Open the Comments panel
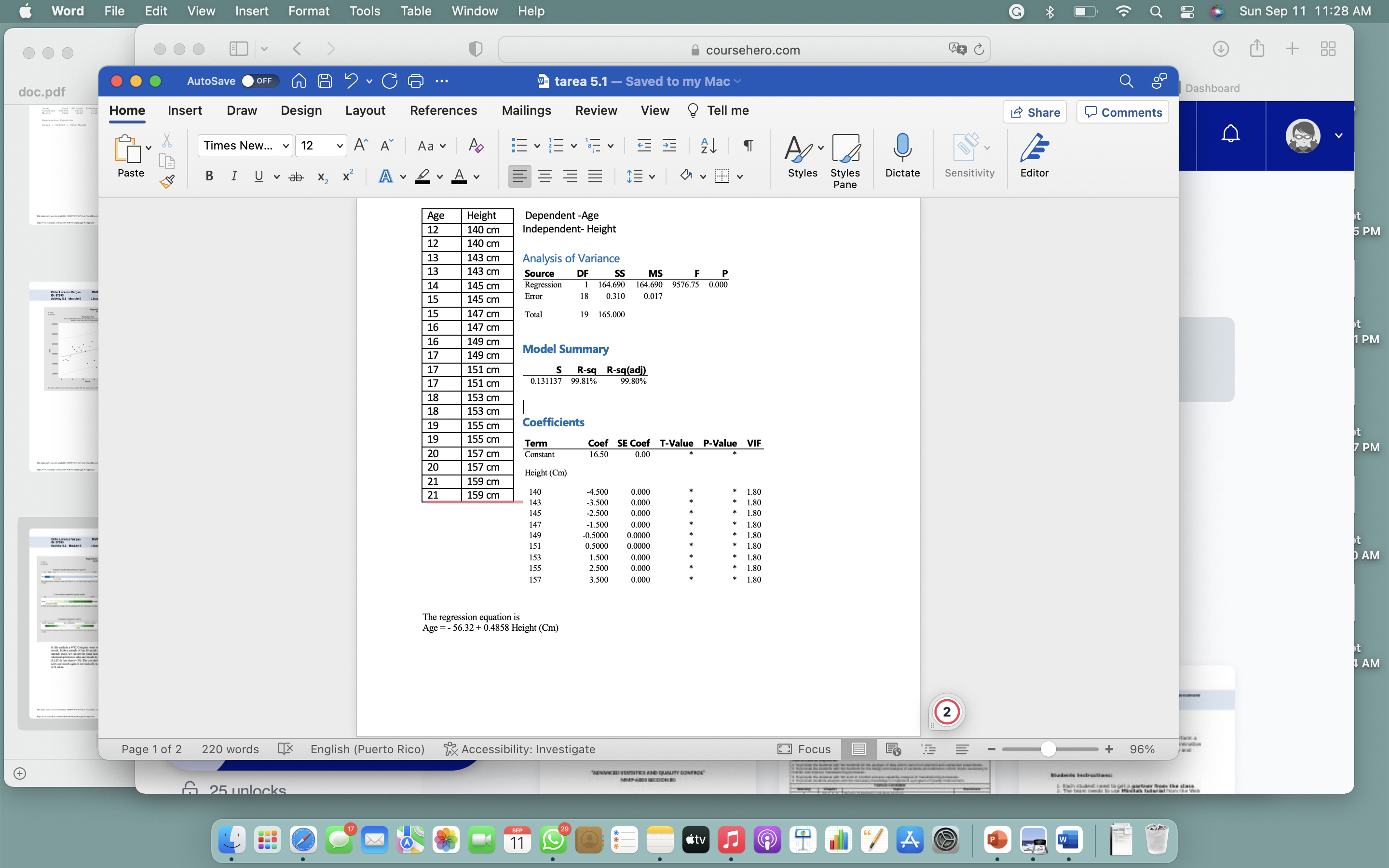Viewport: 1389px width, 868px height. (x=1121, y=112)
